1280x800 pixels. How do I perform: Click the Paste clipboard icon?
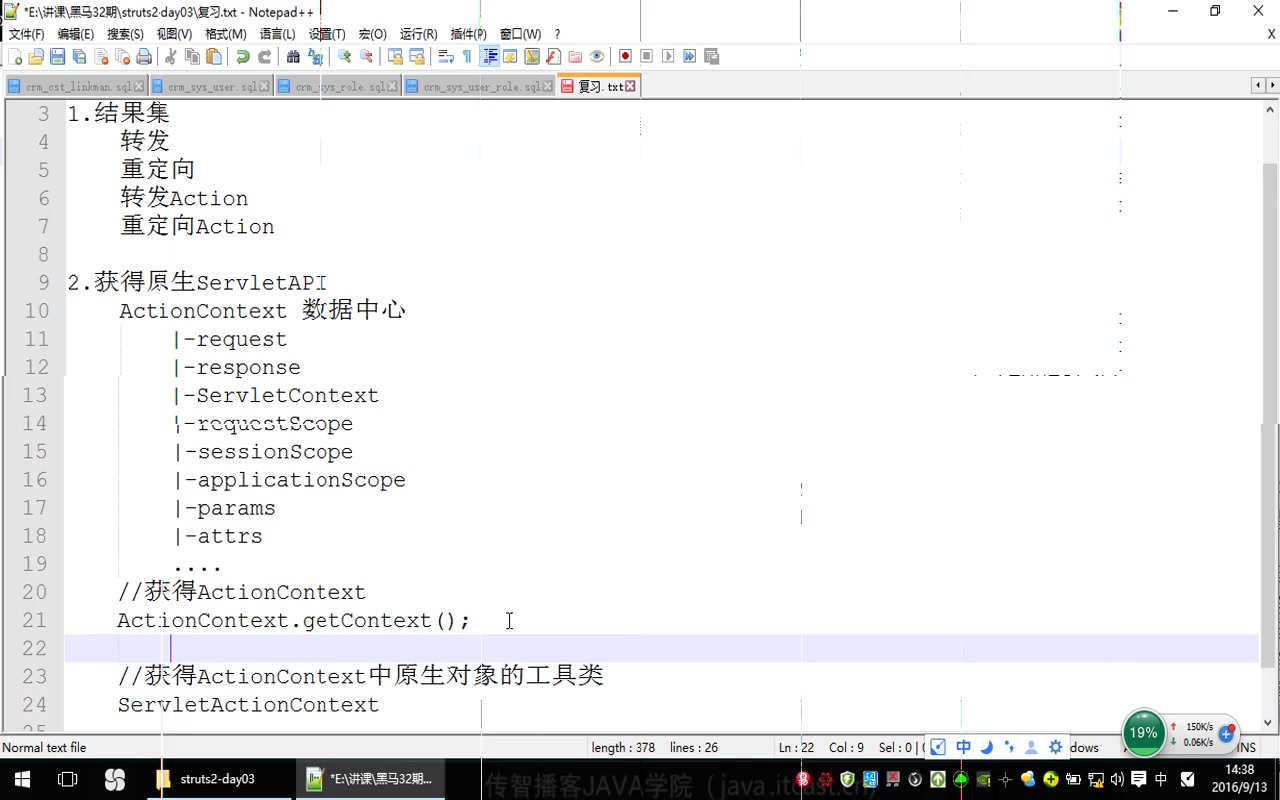pyautogui.click(x=214, y=57)
